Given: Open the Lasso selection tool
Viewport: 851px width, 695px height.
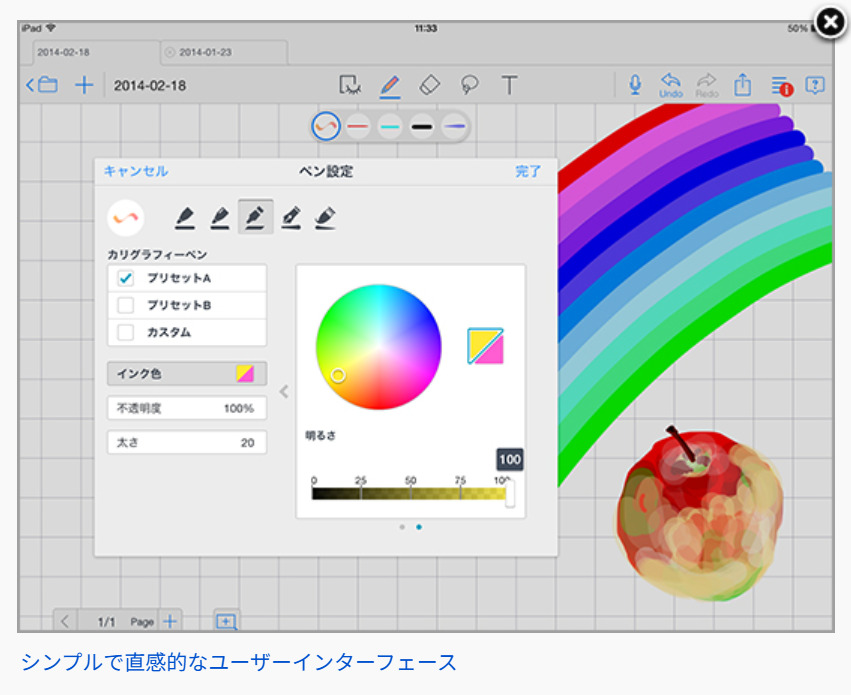Looking at the screenshot, I should tap(470, 85).
